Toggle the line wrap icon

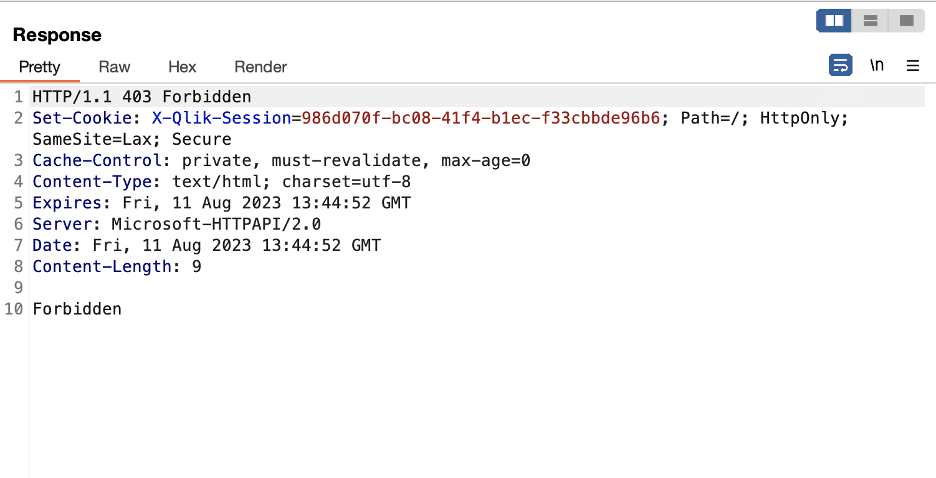(840, 65)
